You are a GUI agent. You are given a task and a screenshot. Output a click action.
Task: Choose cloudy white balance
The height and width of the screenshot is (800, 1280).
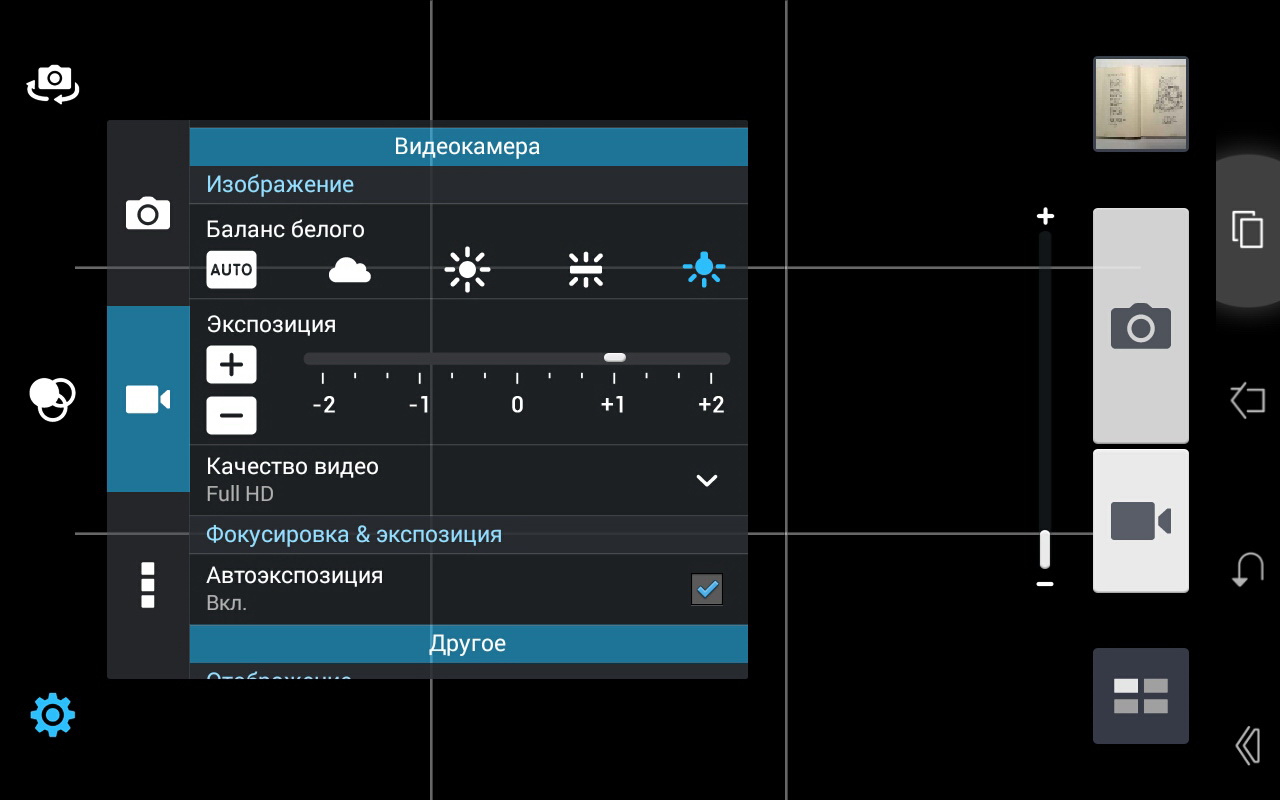click(x=350, y=270)
